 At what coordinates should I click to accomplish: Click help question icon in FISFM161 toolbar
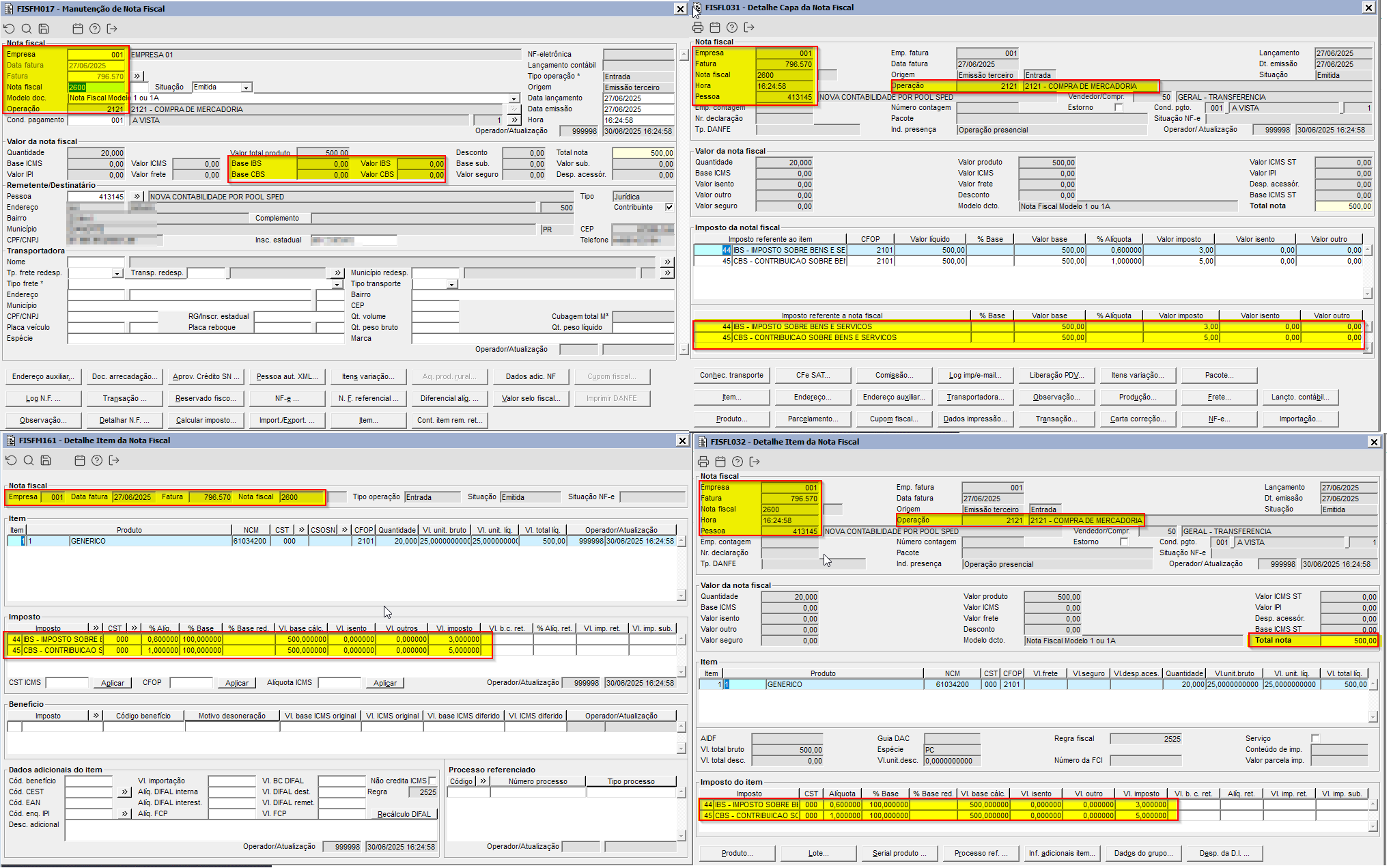click(97, 460)
